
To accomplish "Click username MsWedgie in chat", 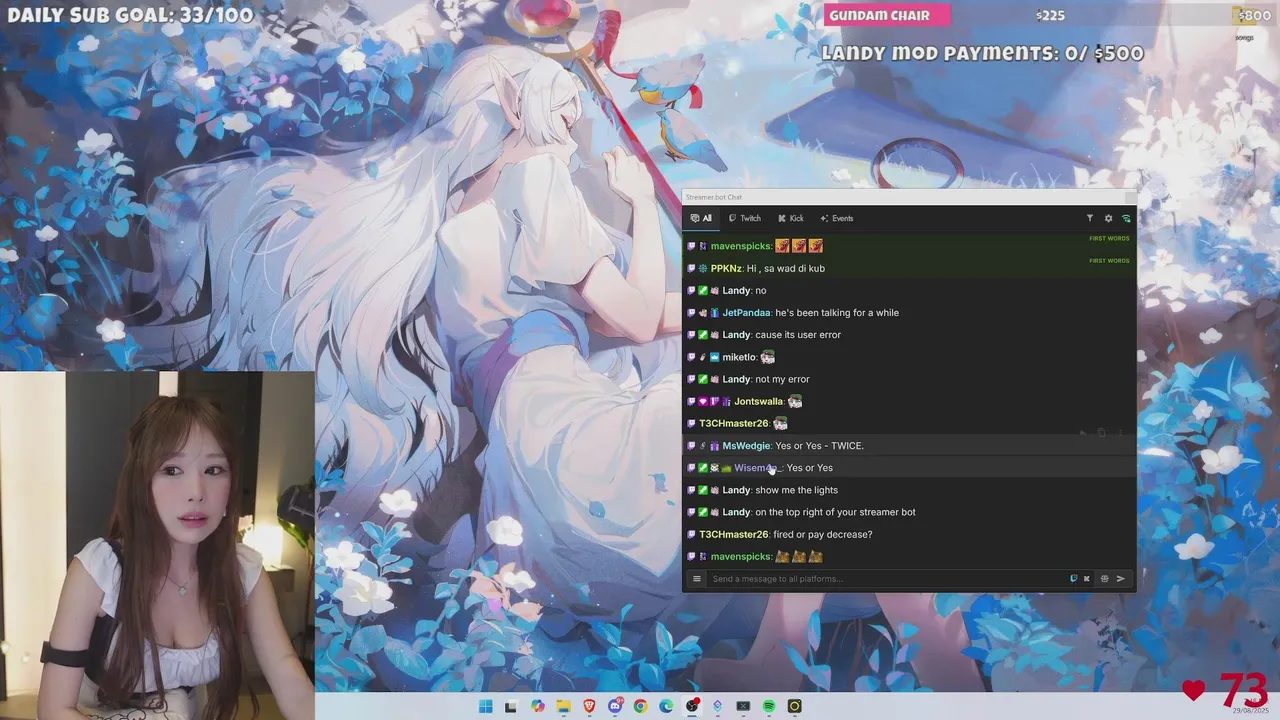I will click(x=746, y=445).
